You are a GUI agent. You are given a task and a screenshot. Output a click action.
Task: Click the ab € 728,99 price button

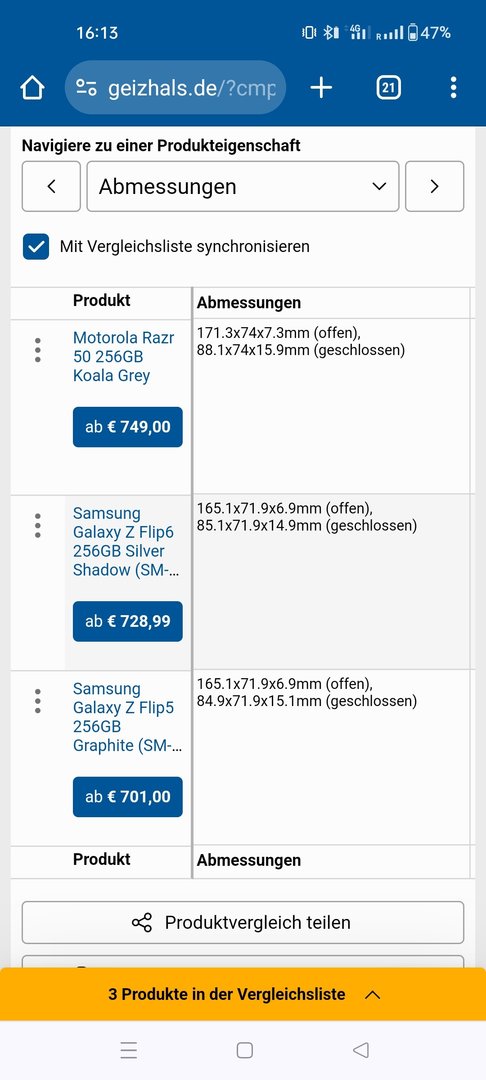(127, 621)
